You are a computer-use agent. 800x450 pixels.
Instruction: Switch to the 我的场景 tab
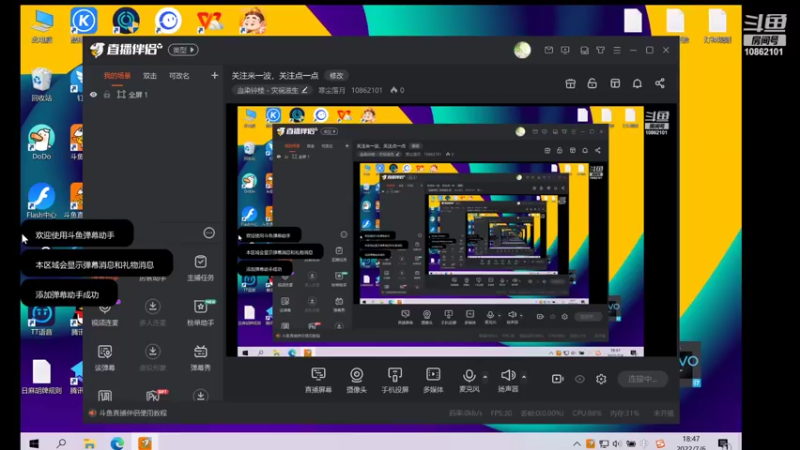117,76
